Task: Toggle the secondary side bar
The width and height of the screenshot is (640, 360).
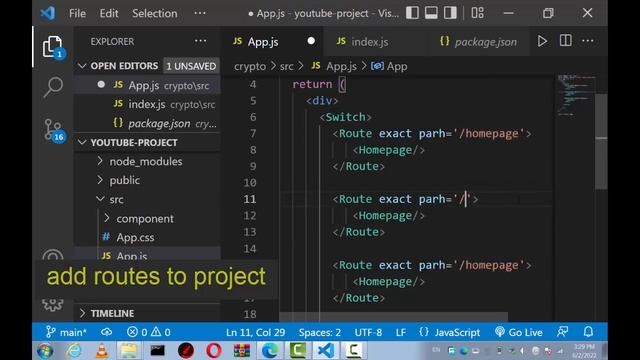Action: click(450, 13)
